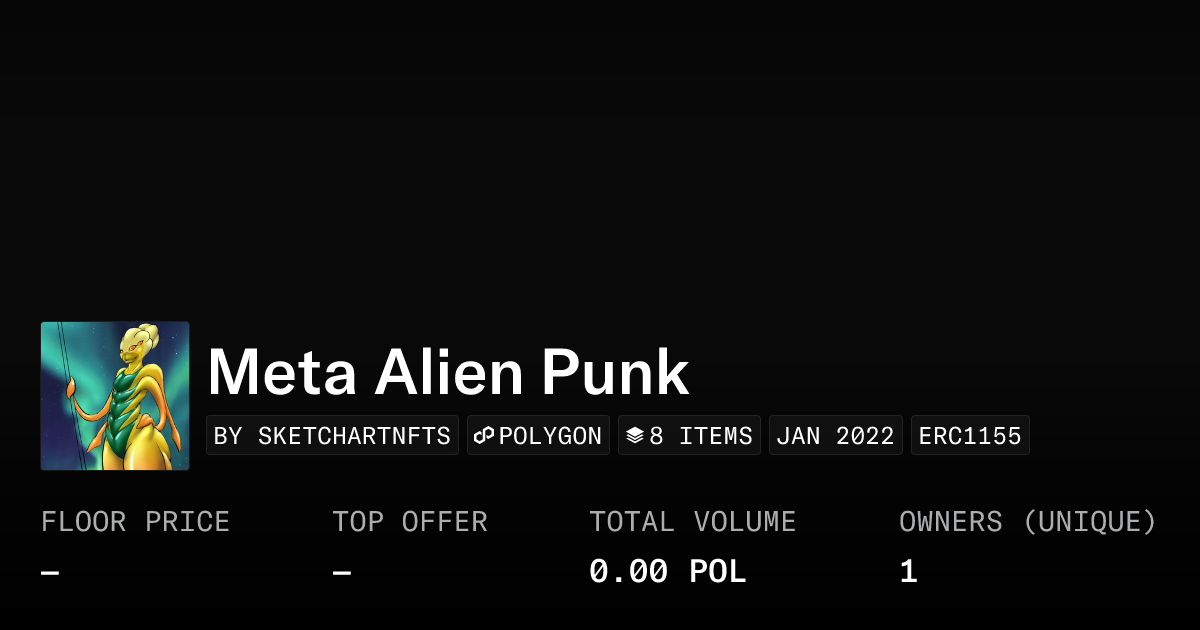Open the BY SKETCHARTNFTS creator badge

coord(332,436)
